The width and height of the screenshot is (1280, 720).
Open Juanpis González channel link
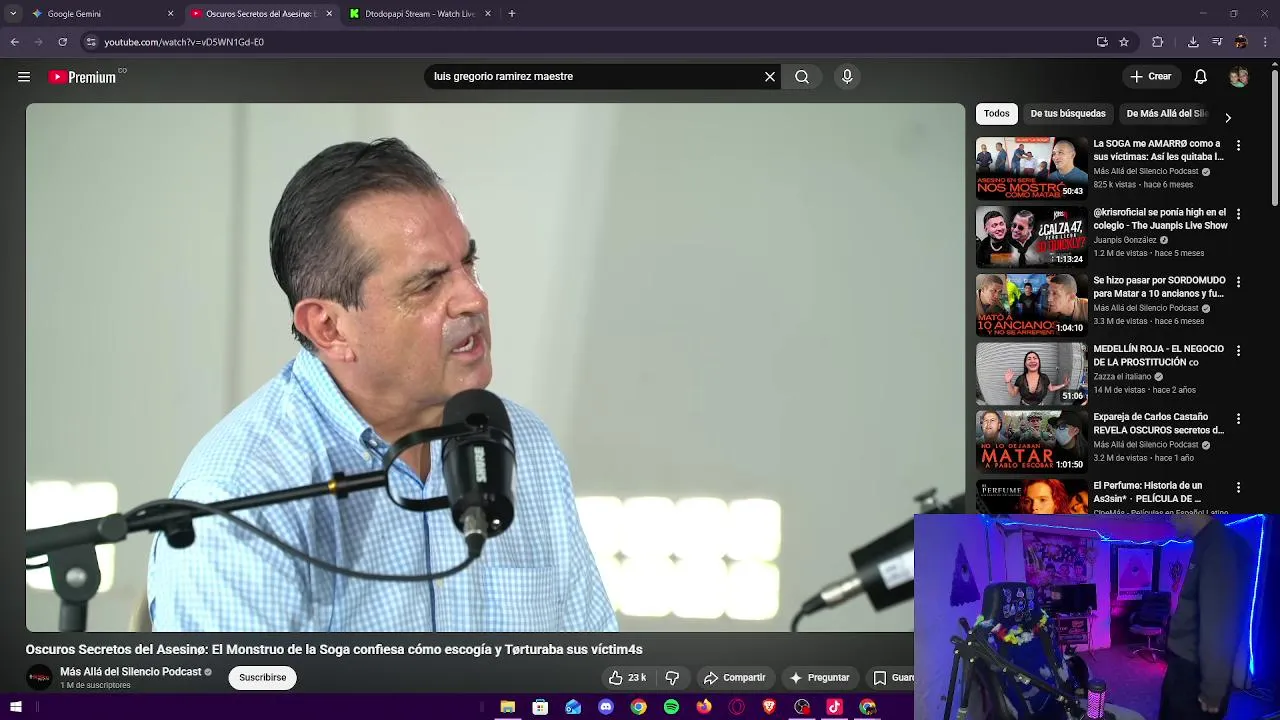point(1125,240)
